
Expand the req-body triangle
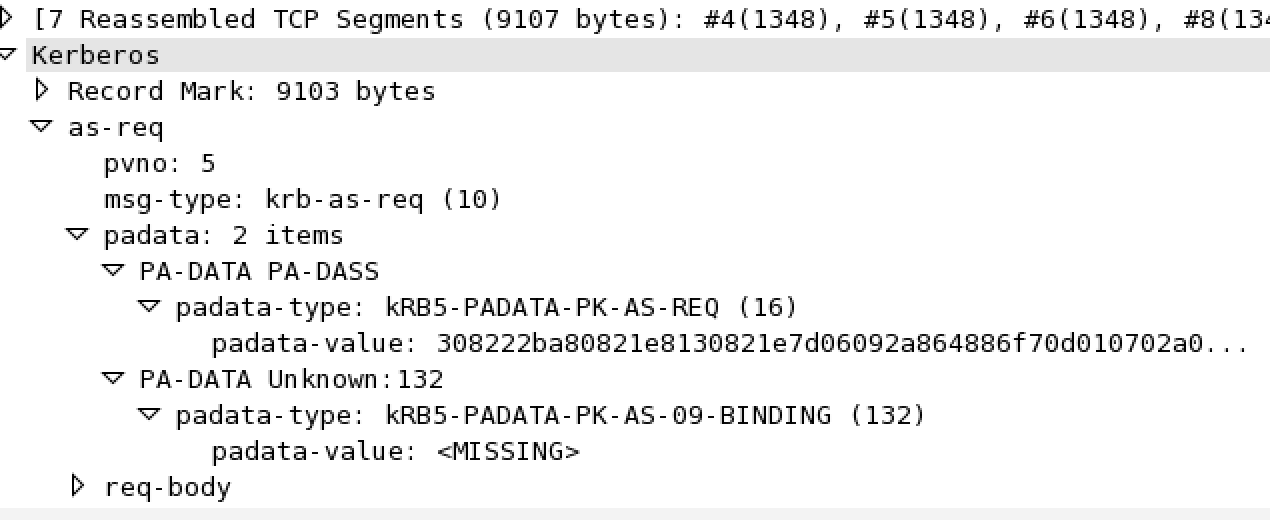(78, 486)
